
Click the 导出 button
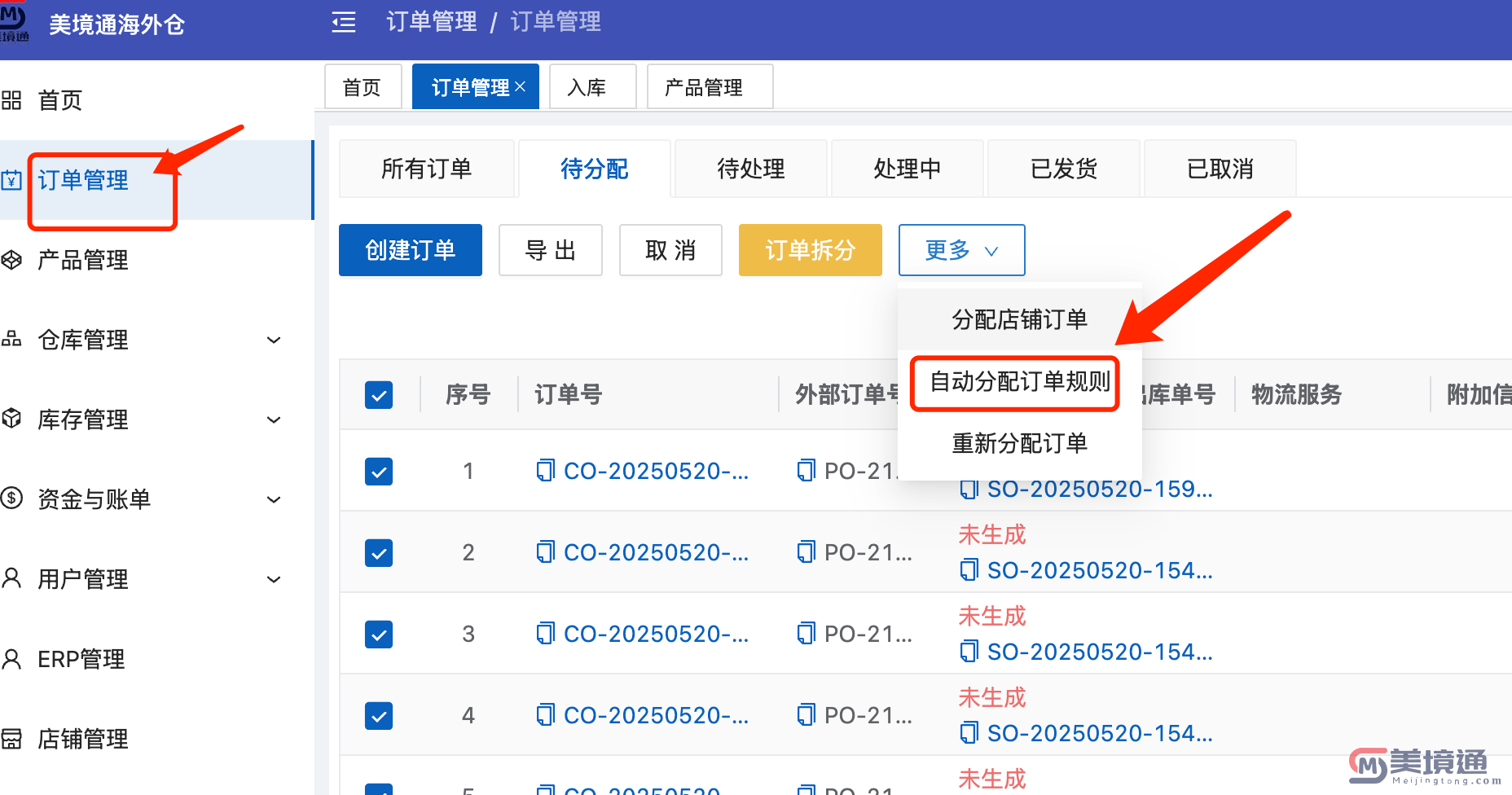(551, 250)
